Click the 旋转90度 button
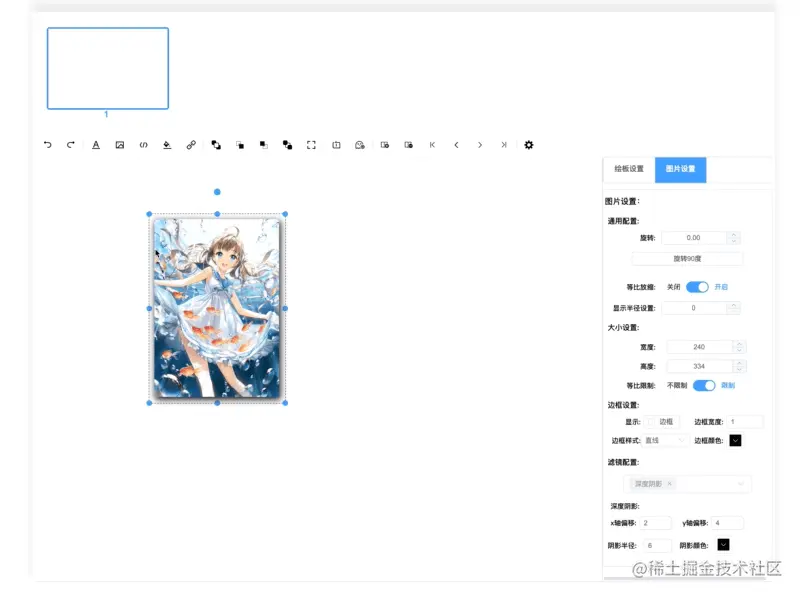This screenshot has height=595, width=800. [x=687, y=259]
